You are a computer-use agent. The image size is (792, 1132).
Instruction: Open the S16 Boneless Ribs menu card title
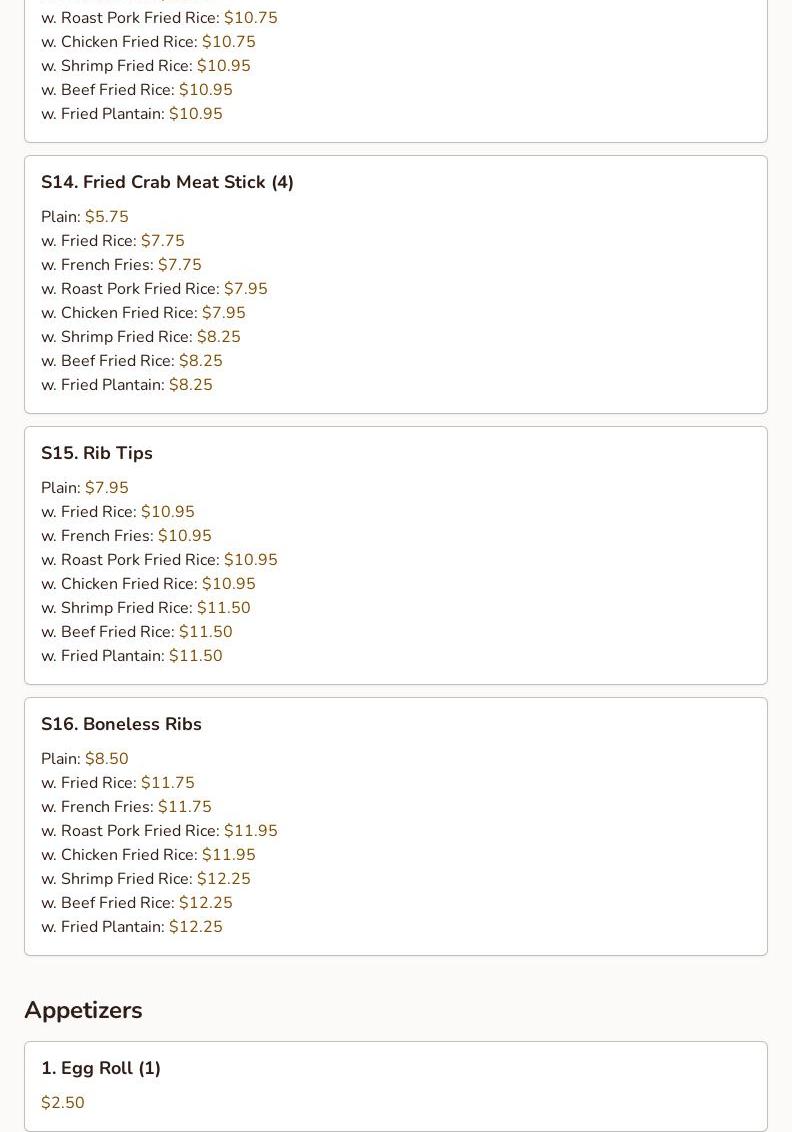point(121,723)
